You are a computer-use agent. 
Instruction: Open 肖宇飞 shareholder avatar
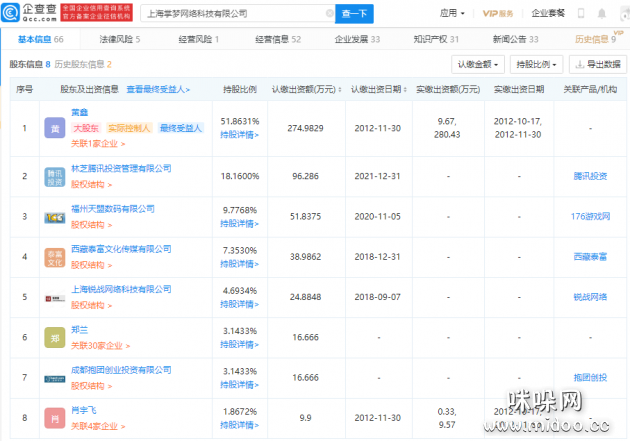pyautogui.click(x=55, y=419)
